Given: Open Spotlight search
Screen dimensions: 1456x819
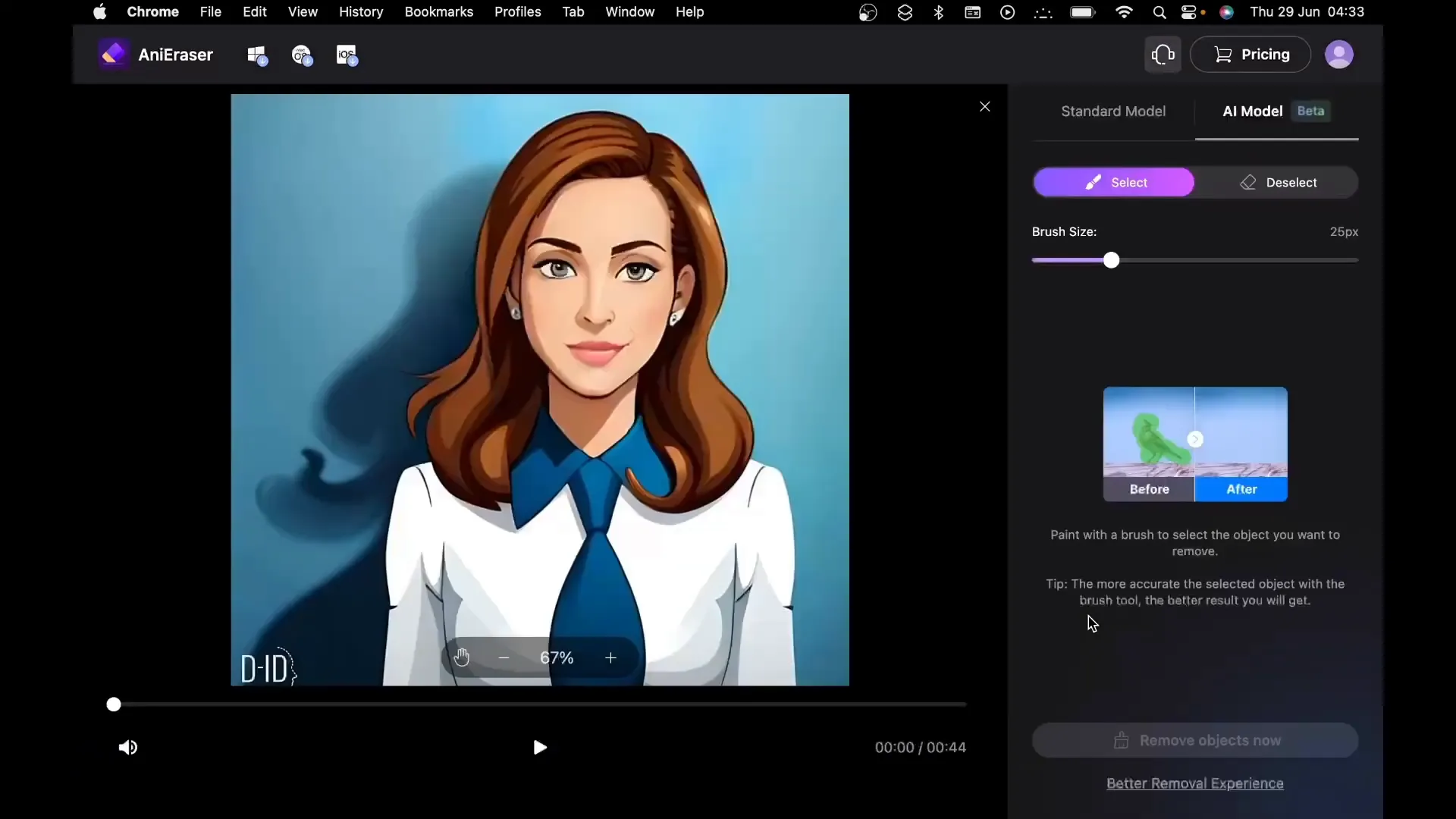Looking at the screenshot, I should click(x=1159, y=12).
